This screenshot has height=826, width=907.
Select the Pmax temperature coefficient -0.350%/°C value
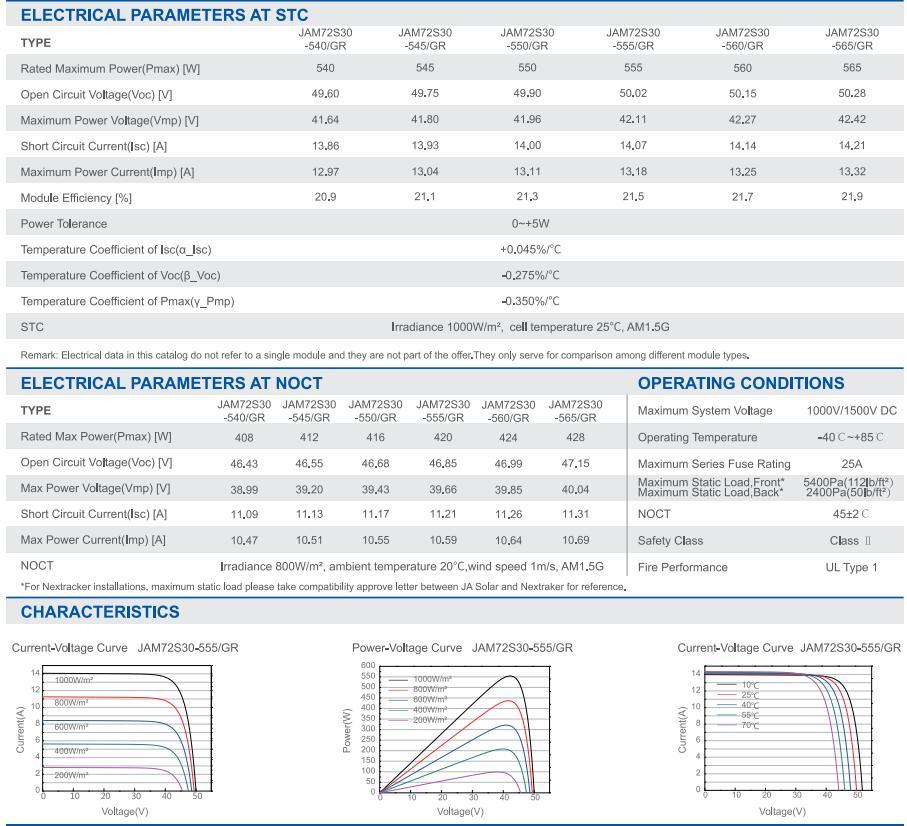coord(530,301)
